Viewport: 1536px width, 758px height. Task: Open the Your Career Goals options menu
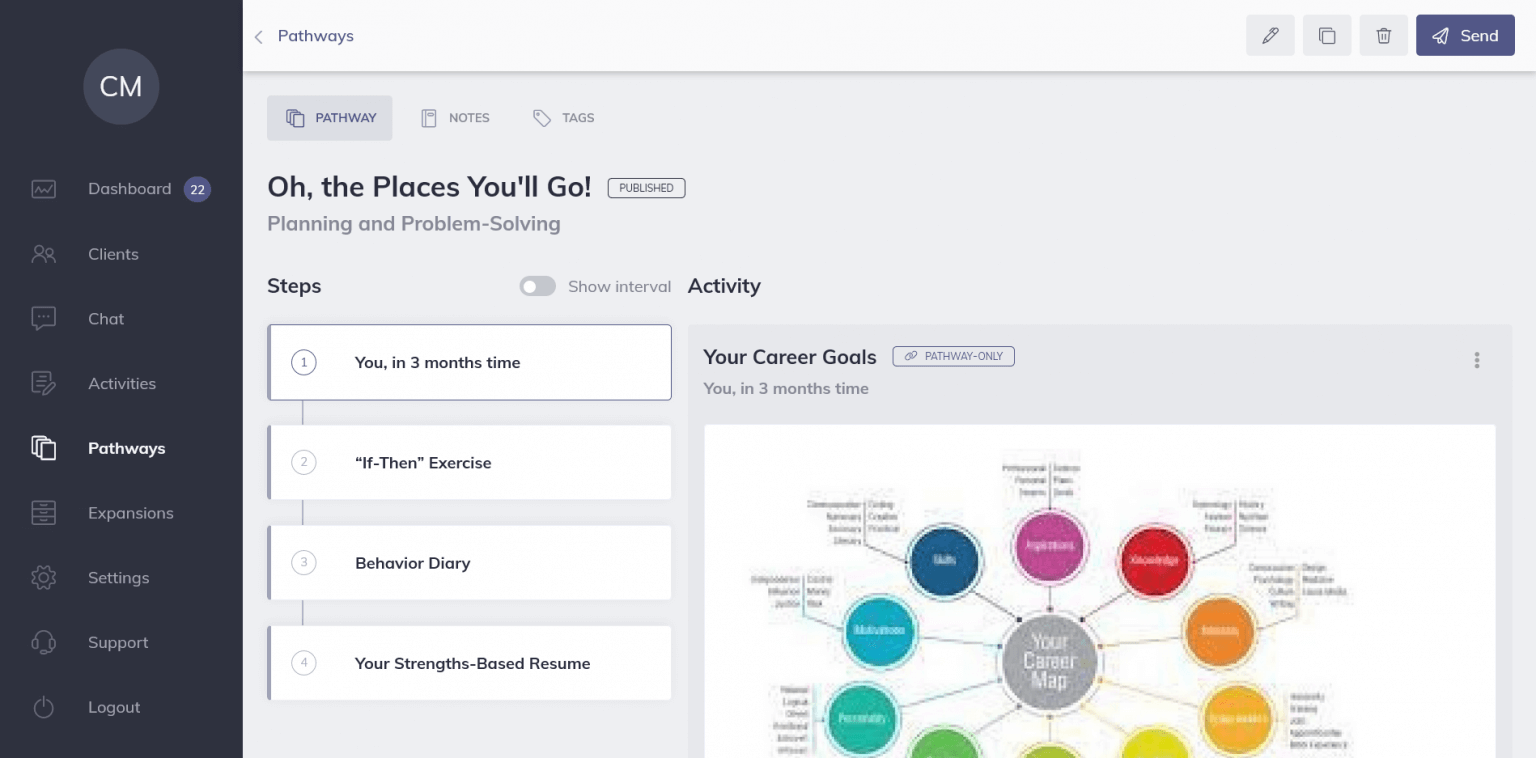coord(1477,360)
